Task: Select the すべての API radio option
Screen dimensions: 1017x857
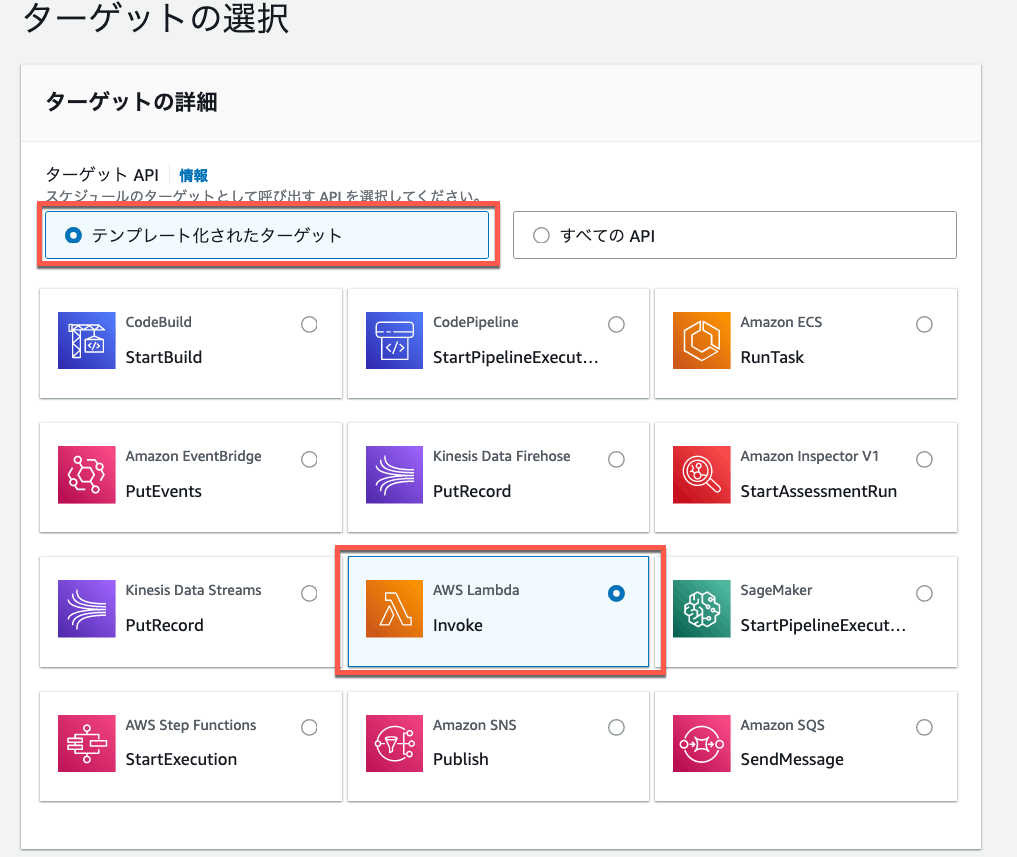Action: [541, 235]
